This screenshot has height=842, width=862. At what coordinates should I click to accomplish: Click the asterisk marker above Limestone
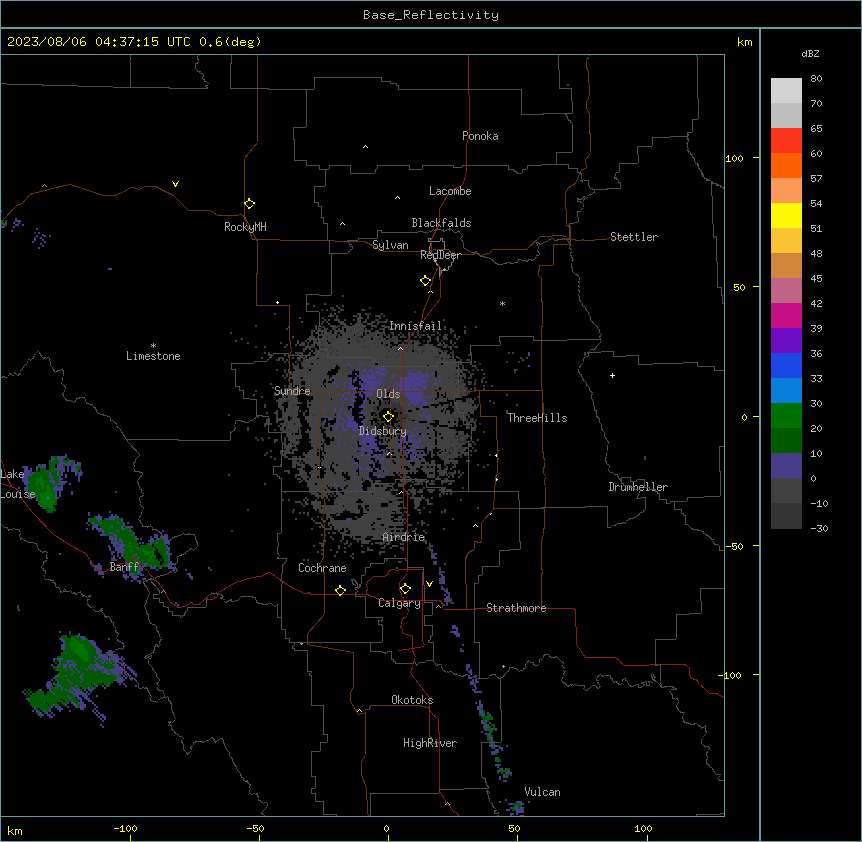(153, 346)
